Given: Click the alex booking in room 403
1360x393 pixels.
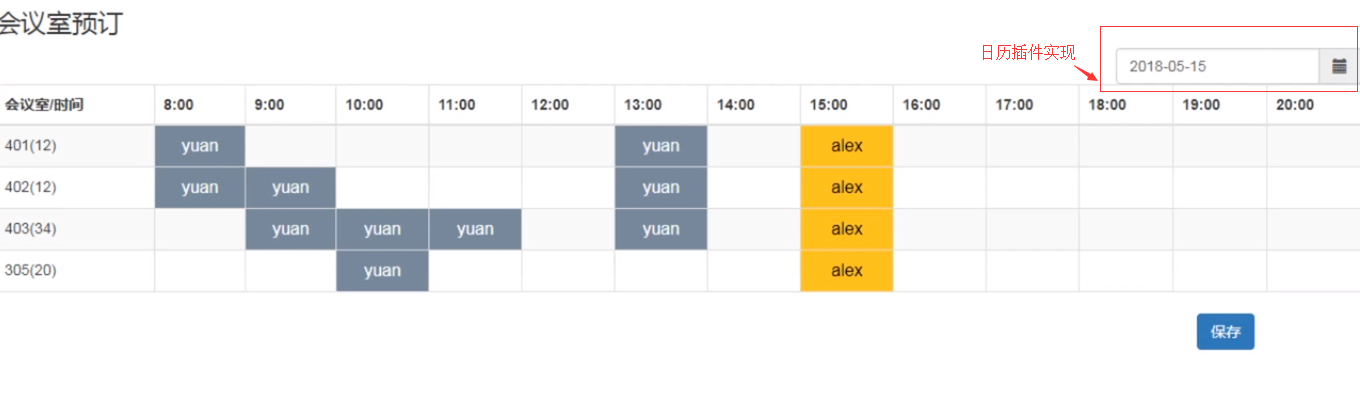Looking at the screenshot, I should pyautogui.click(x=847, y=230).
